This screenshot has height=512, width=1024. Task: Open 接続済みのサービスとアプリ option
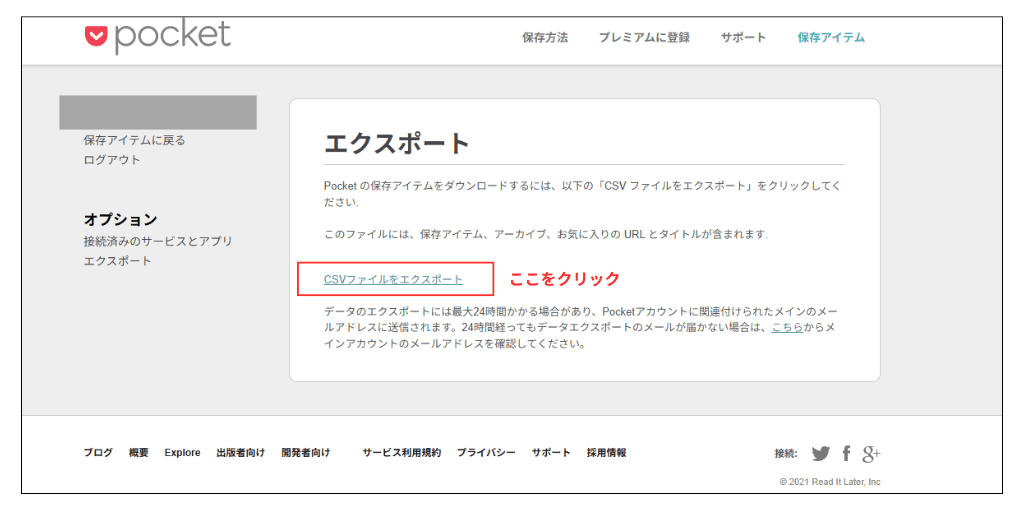click(x=158, y=241)
